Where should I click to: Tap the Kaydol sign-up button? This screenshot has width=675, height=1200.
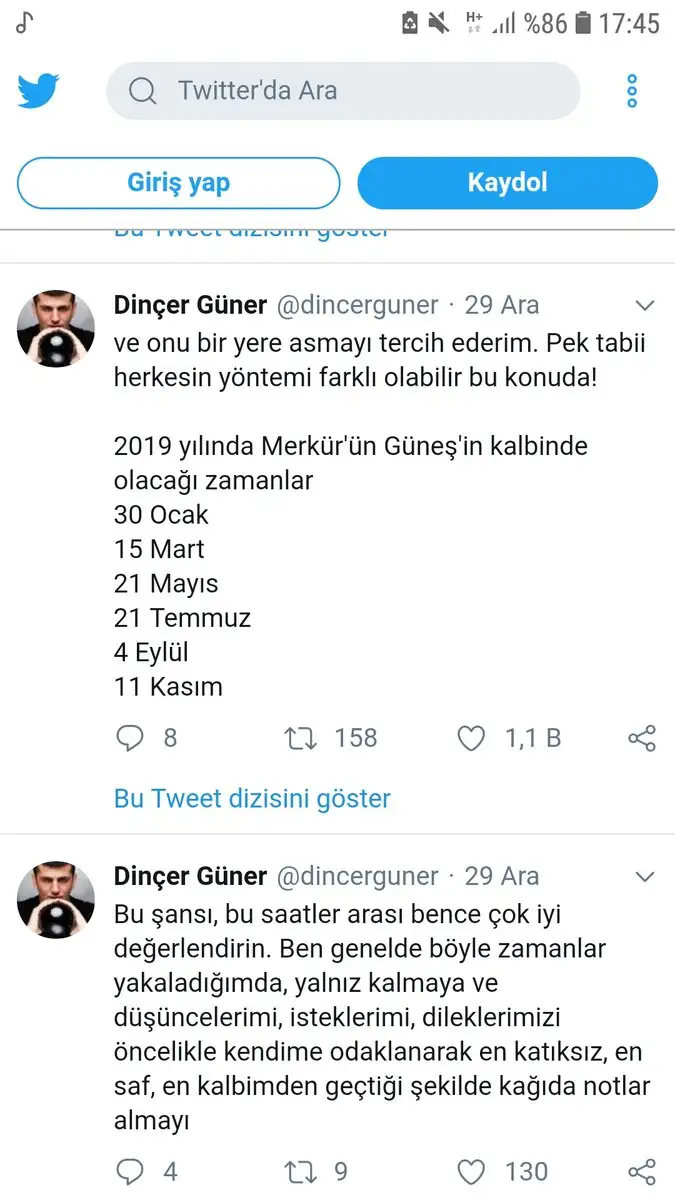[507, 183]
